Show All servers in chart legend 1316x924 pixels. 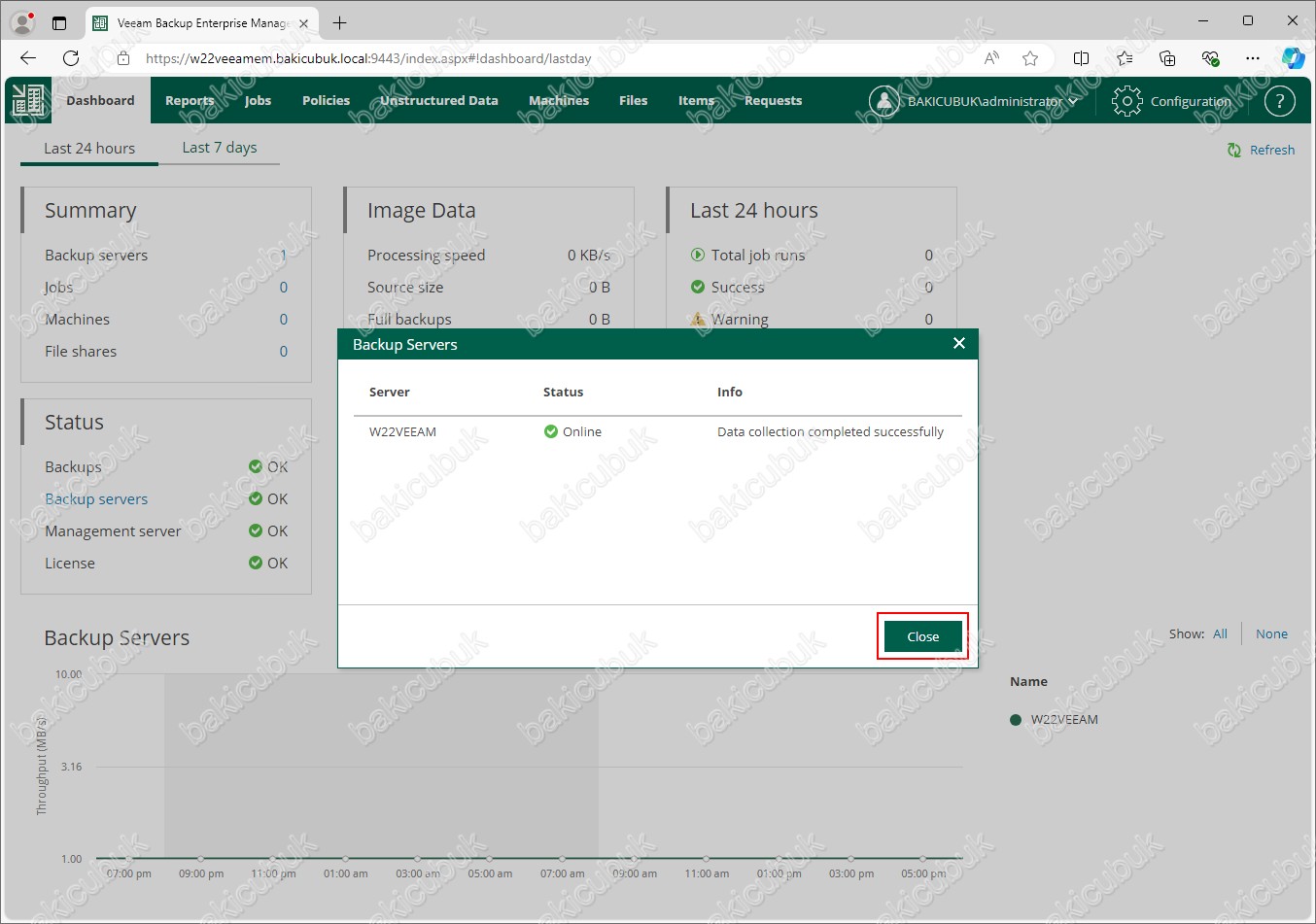[1220, 633]
